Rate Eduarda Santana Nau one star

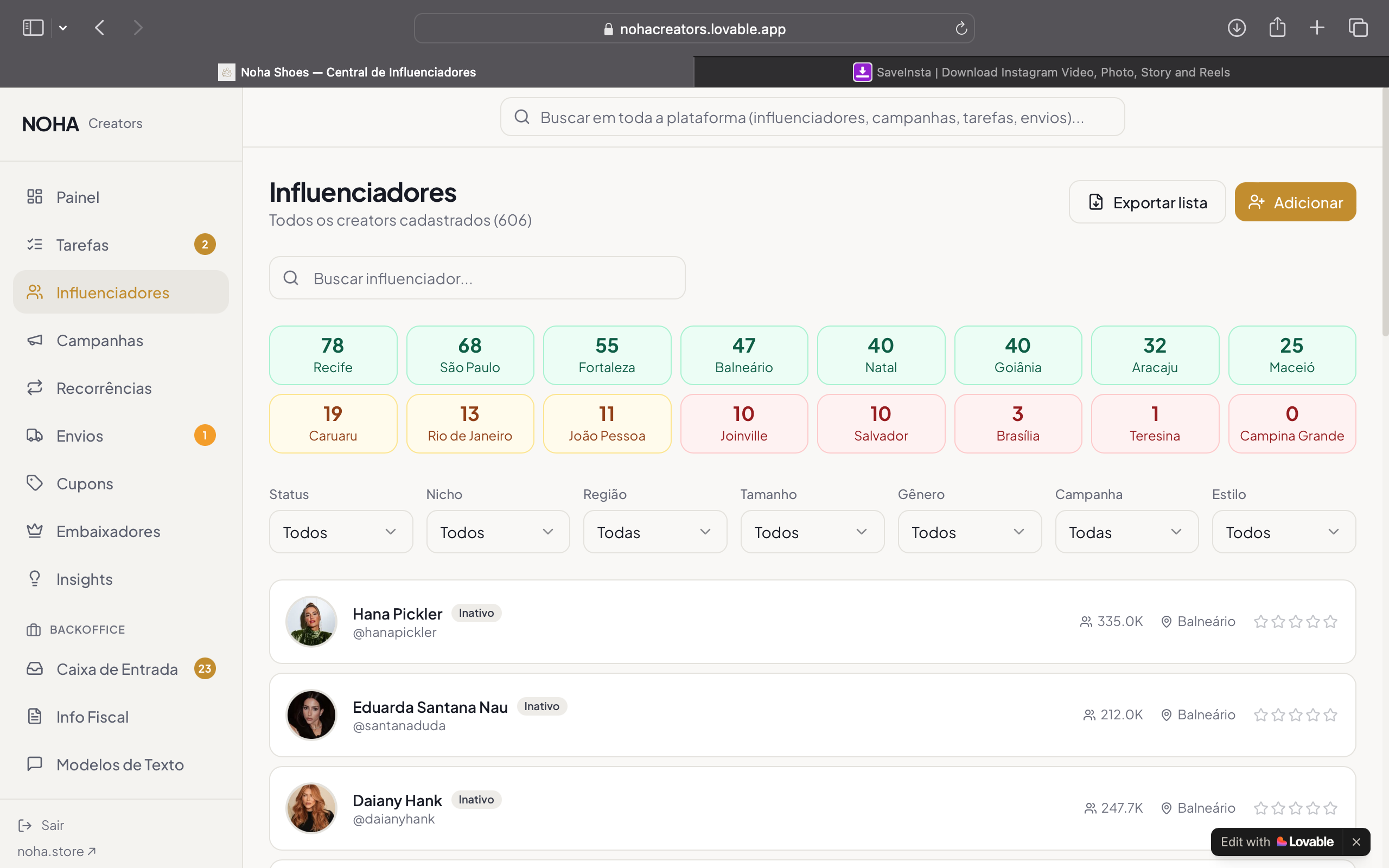pos(1260,714)
